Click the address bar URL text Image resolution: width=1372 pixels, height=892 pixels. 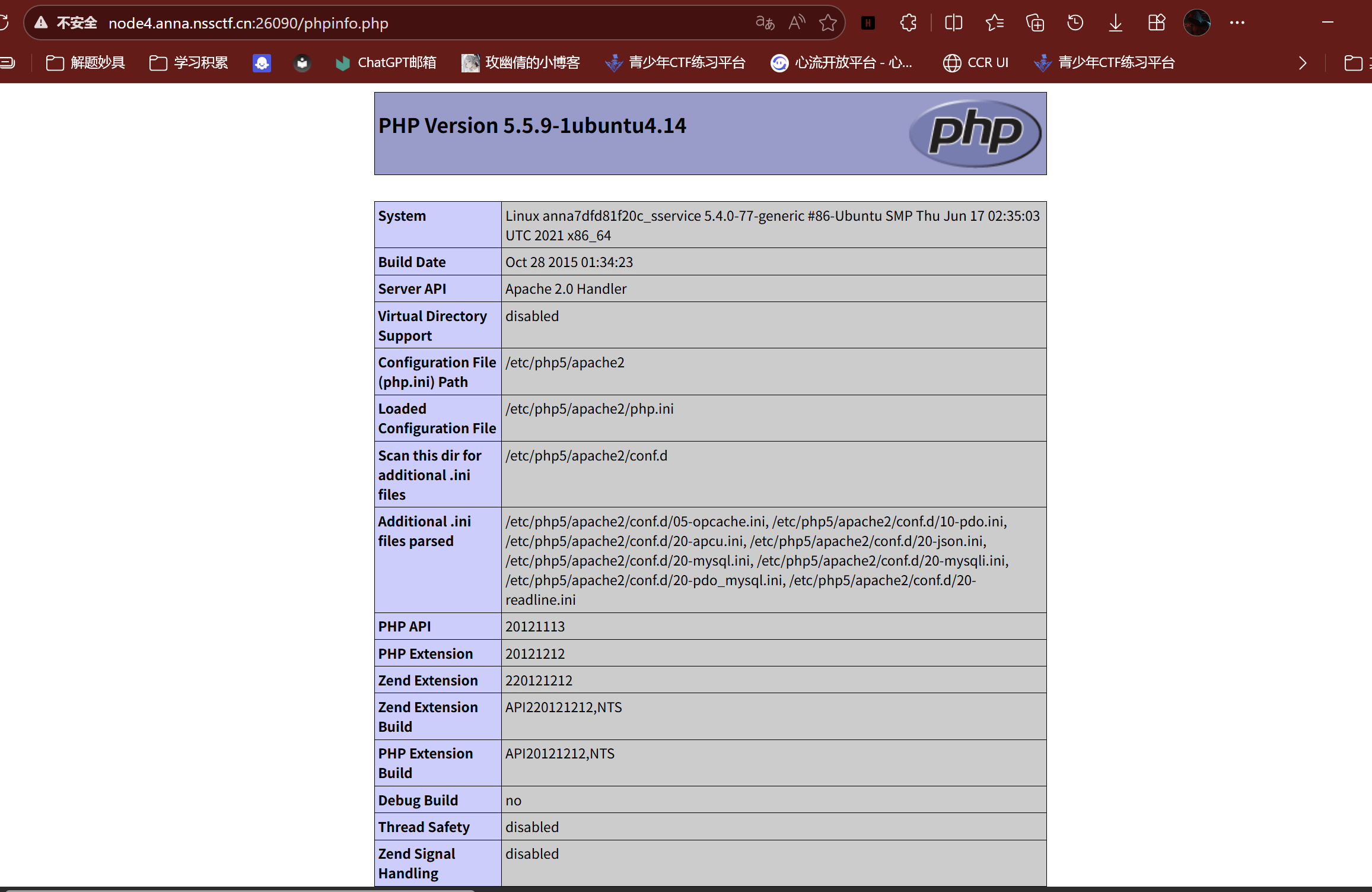tap(248, 23)
